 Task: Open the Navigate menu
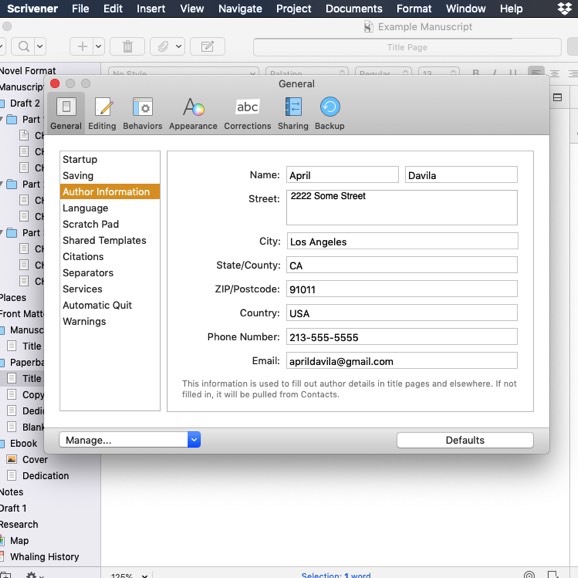(240, 8)
